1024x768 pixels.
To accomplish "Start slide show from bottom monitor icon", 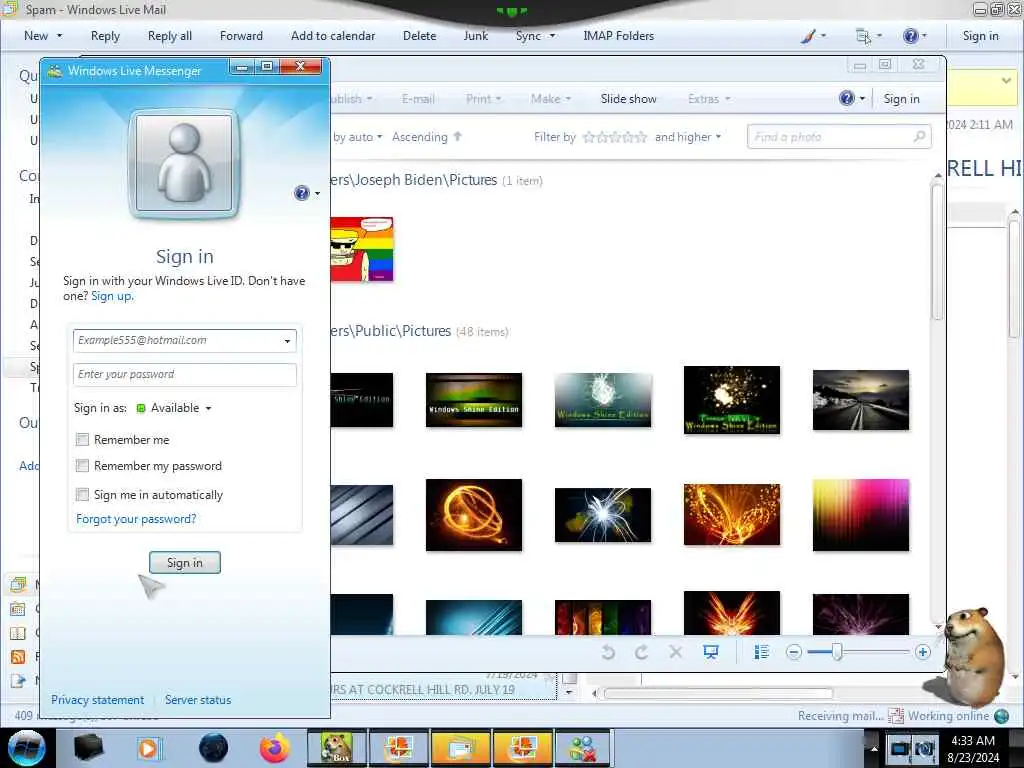I will (711, 652).
